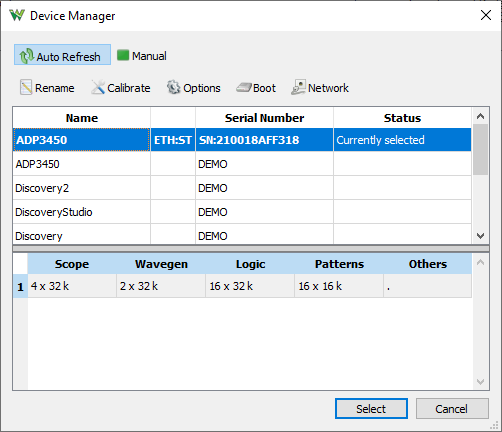502x432 pixels.
Task: Select configuration row number 1
Action: (20, 286)
